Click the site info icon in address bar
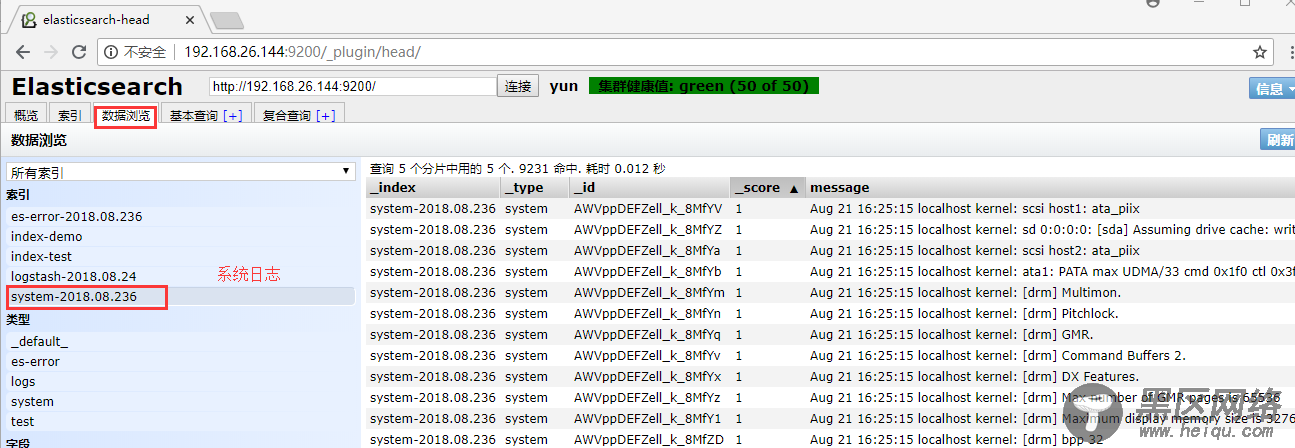 [x=112, y=52]
